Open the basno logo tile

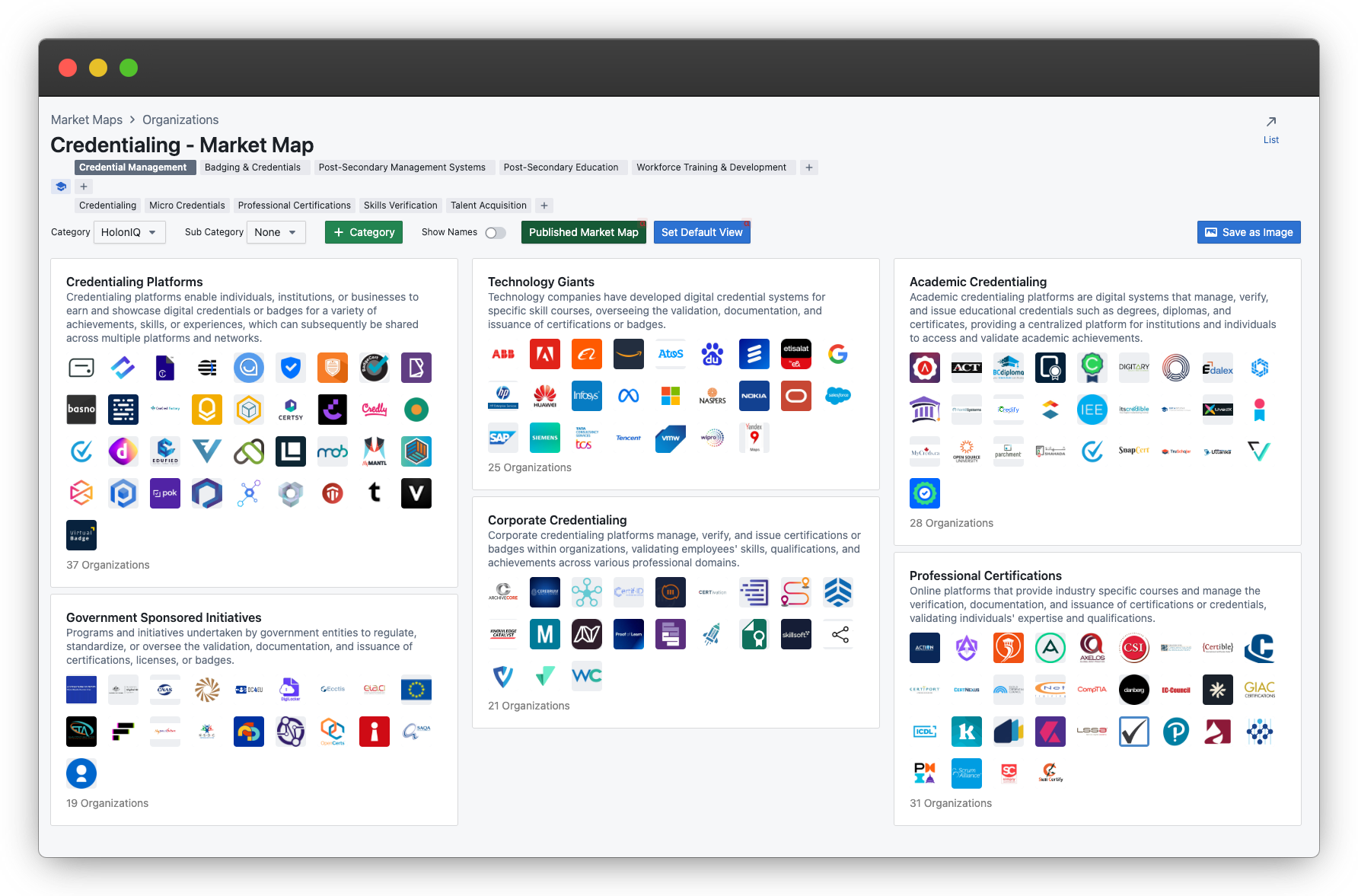(81, 410)
